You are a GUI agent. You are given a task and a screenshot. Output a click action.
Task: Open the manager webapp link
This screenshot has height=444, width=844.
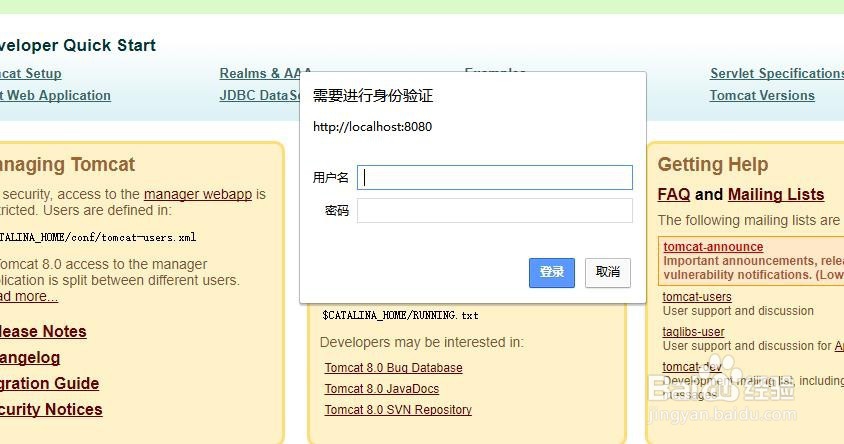198,194
